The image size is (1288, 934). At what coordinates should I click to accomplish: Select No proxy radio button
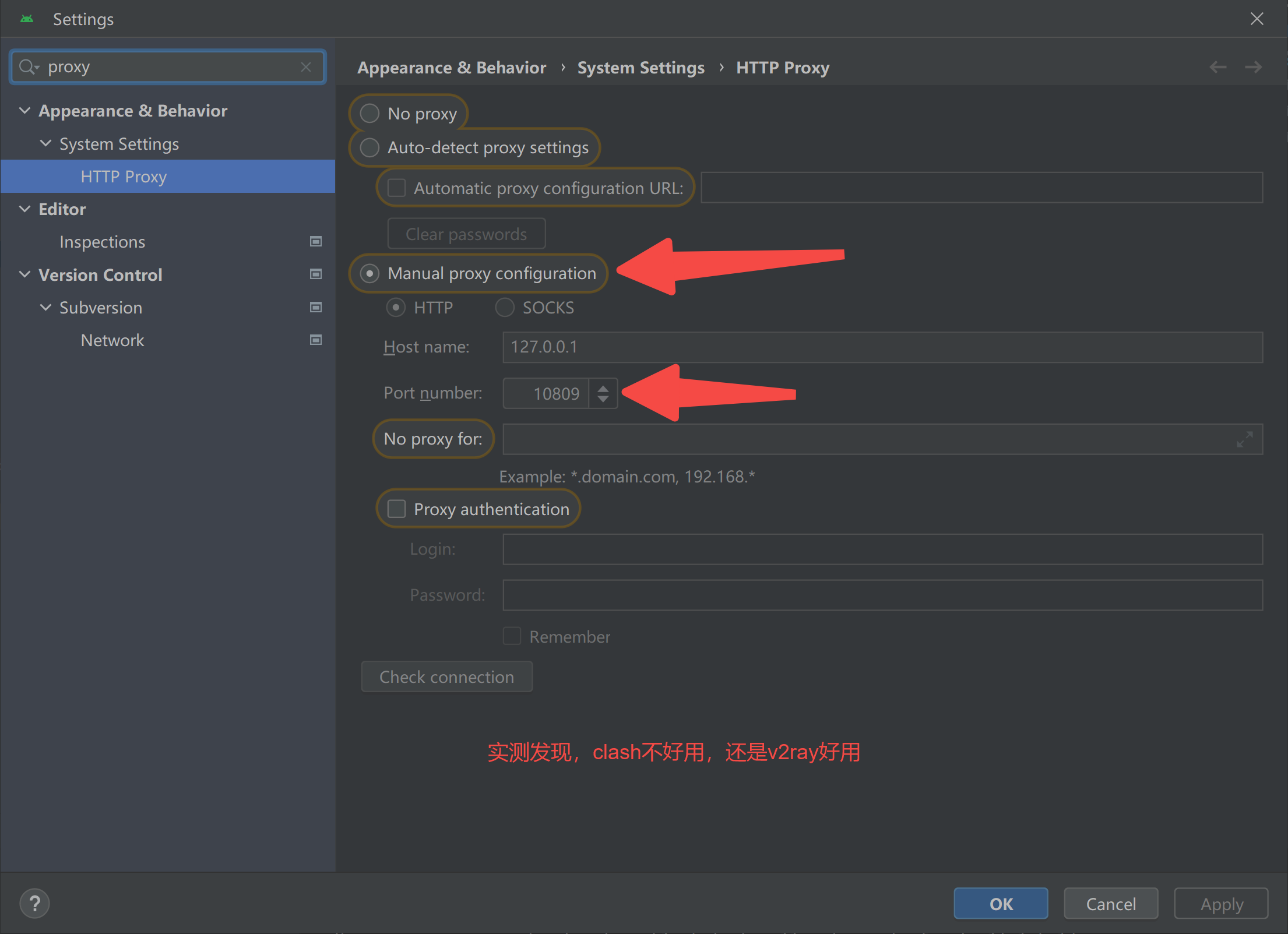(370, 113)
